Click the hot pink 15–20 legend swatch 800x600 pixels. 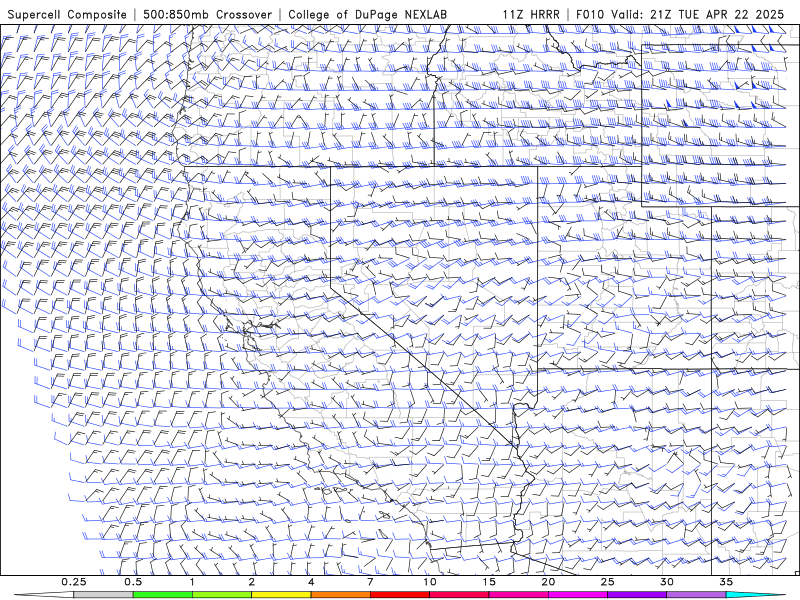click(518, 595)
